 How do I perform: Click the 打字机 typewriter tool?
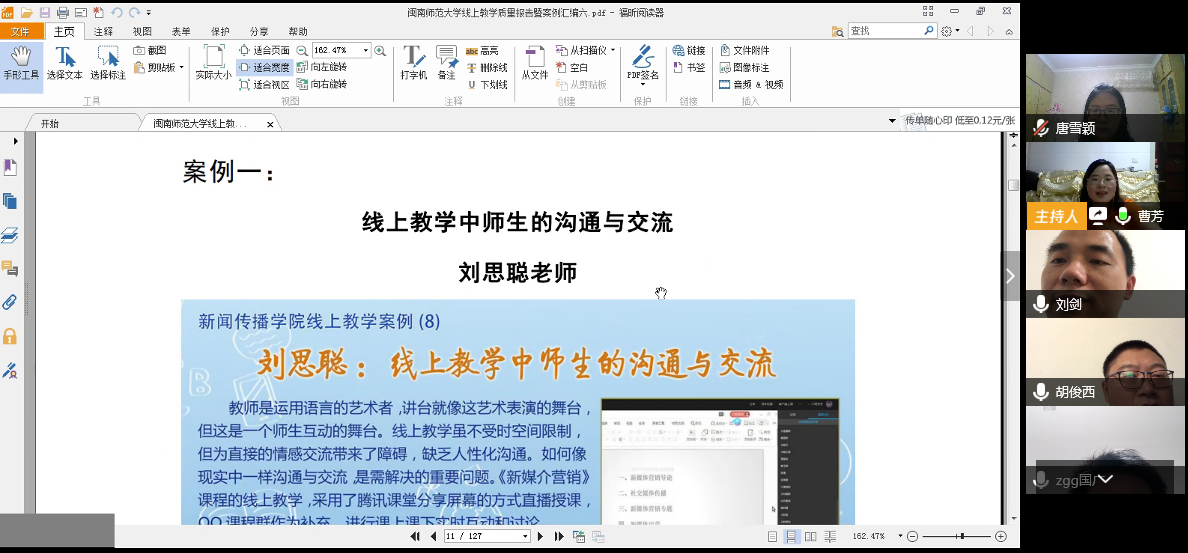tap(413, 63)
